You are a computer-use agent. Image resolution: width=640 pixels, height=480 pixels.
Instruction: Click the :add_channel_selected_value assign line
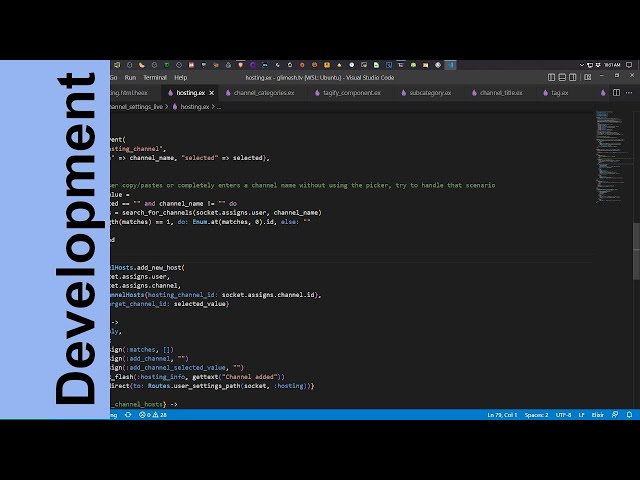177,368
